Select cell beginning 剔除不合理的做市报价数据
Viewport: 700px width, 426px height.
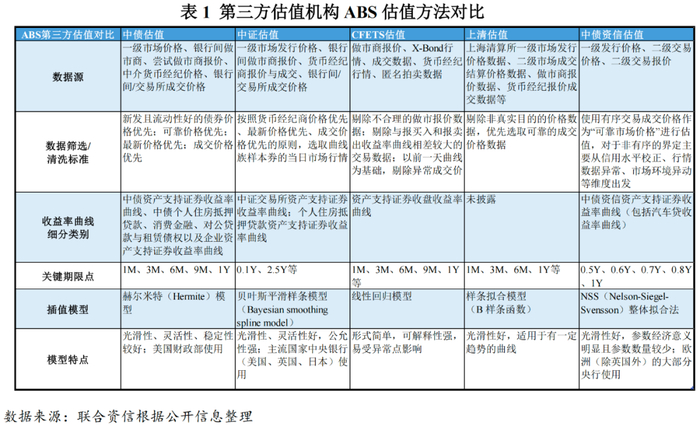click(x=407, y=152)
